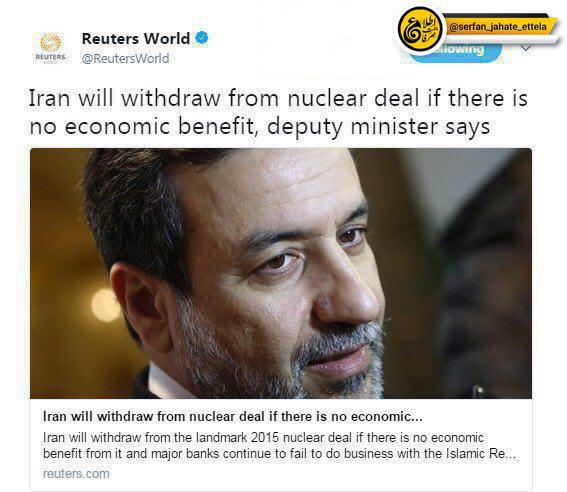
Task: Click the circular yellow calligraphy watermark logo
Action: tap(420, 29)
